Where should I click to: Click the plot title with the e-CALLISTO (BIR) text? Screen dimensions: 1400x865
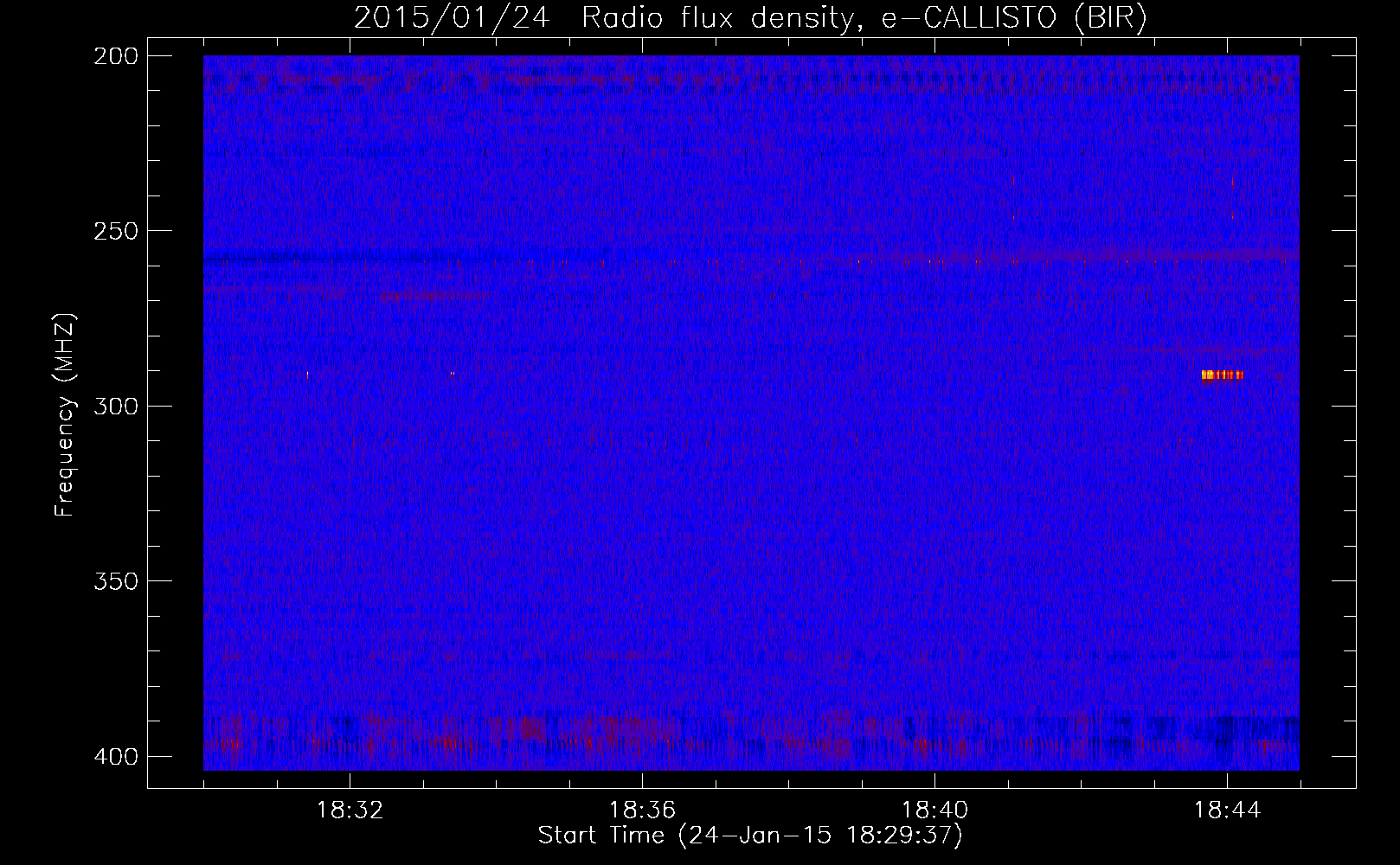coord(750,17)
